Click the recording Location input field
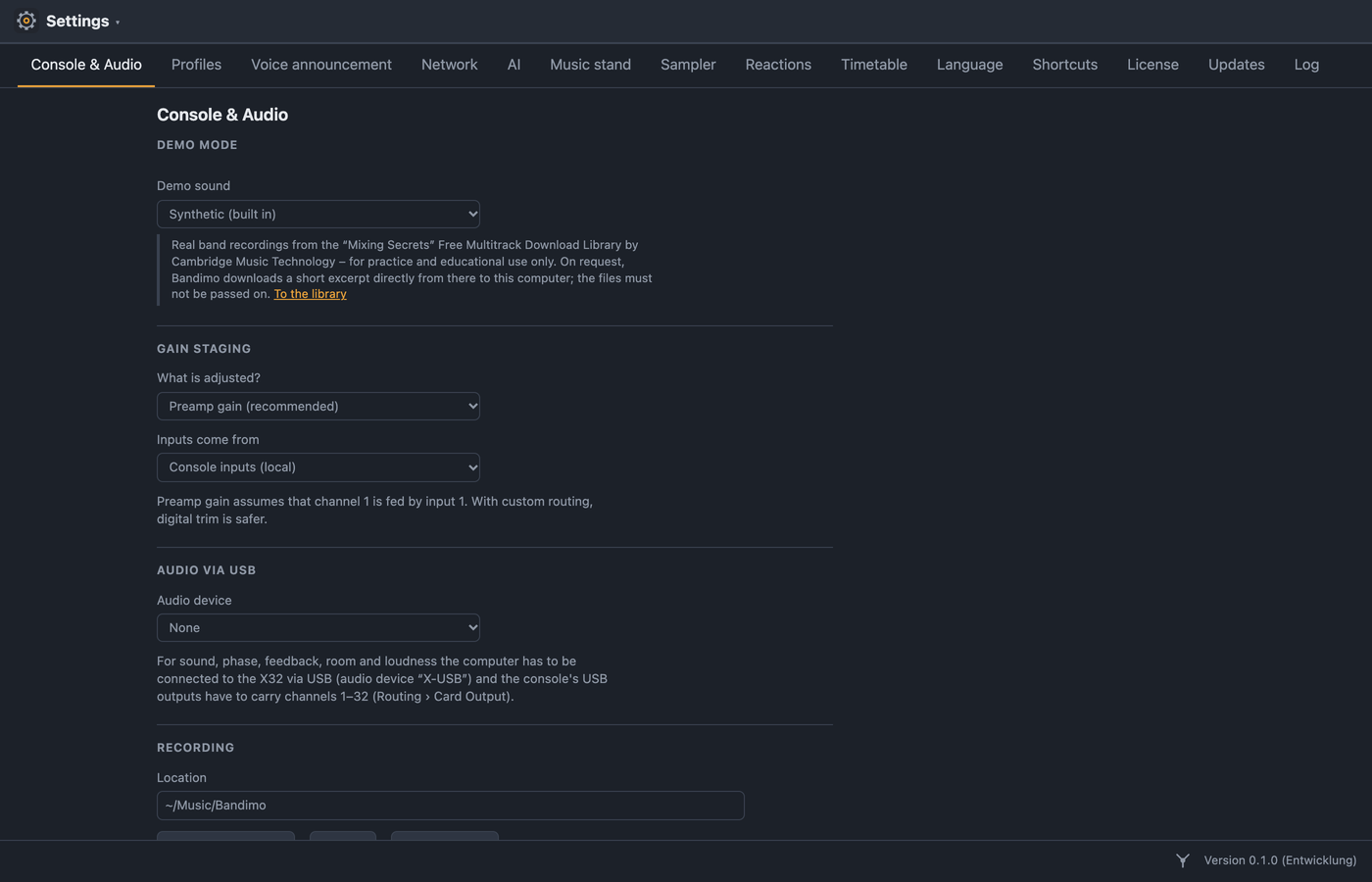 (x=451, y=806)
